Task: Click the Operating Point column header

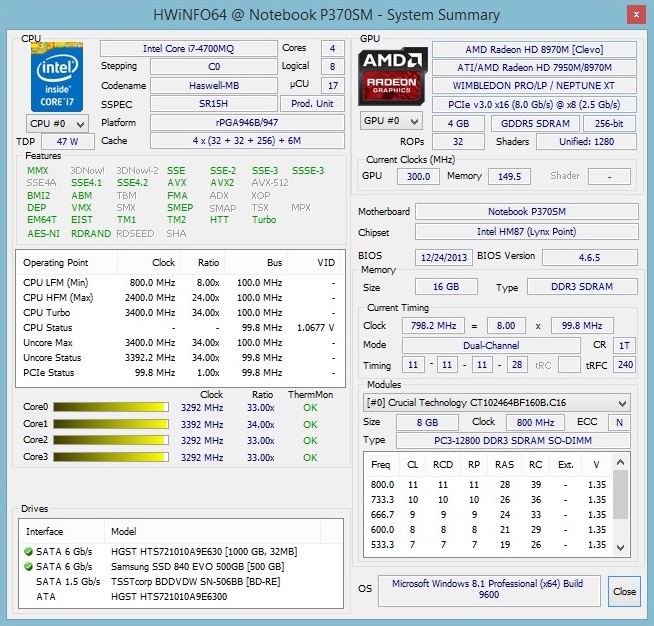Action: point(67,263)
